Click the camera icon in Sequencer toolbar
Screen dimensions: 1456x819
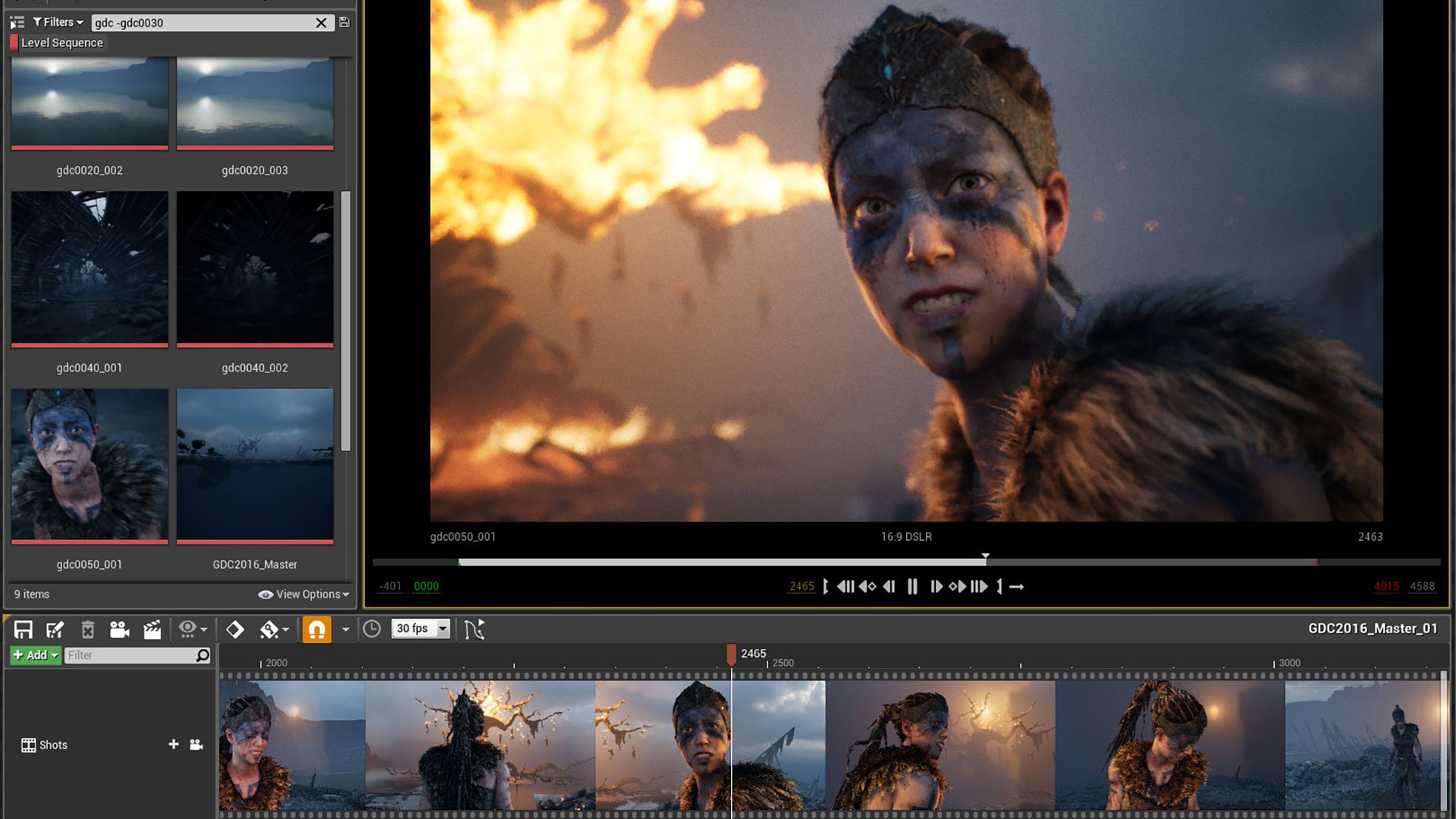pyautogui.click(x=119, y=629)
